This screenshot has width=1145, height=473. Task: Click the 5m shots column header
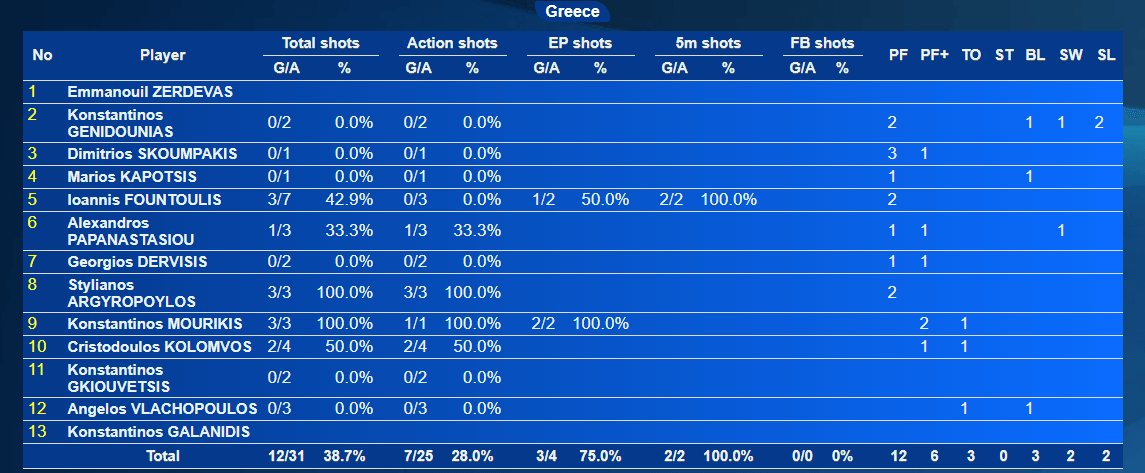707,43
